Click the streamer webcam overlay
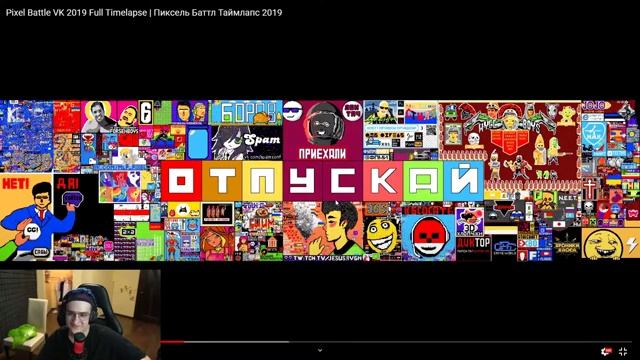The image size is (640, 360). (80, 314)
